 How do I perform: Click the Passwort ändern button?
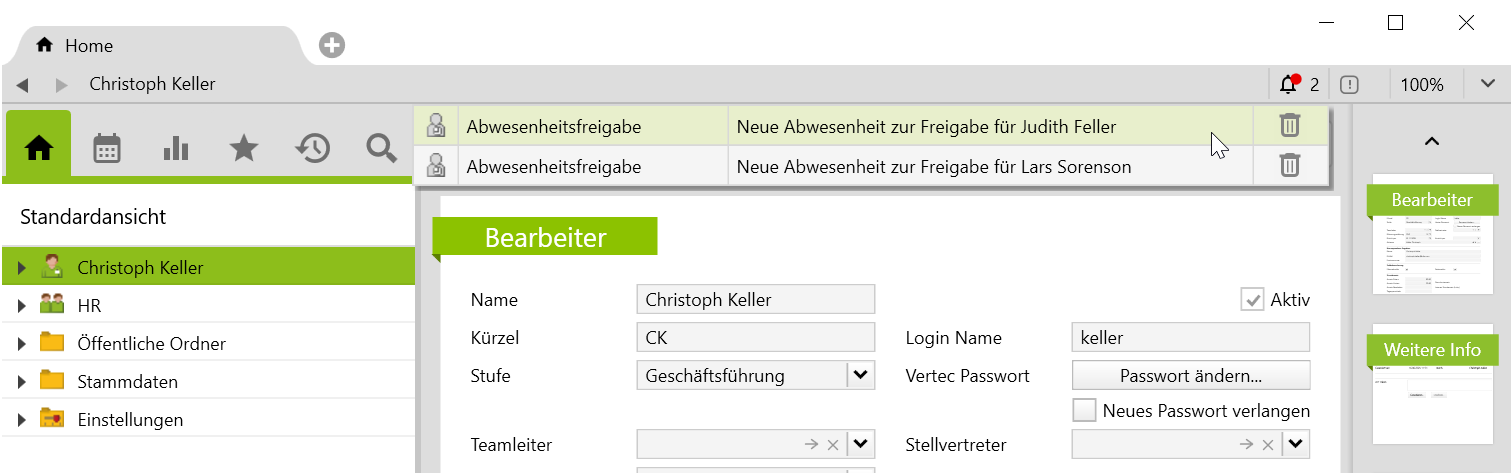(x=1190, y=376)
